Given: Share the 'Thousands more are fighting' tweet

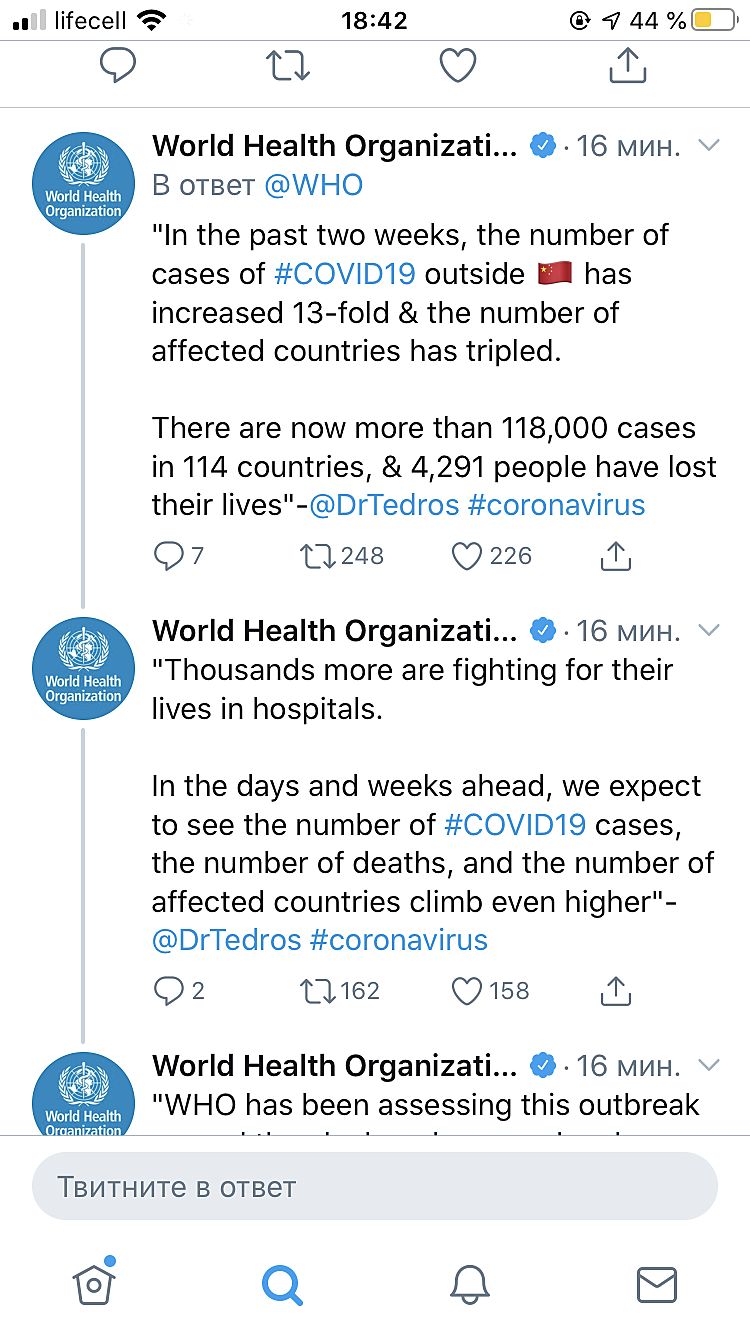Looking at the screenshot, I should click(616, 991).
